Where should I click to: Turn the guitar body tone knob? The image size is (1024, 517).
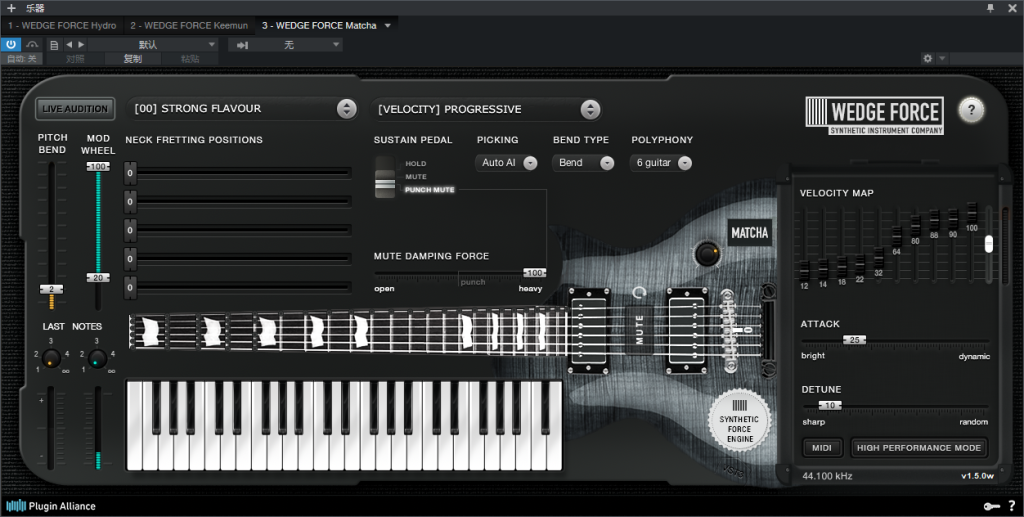(707, 253)
